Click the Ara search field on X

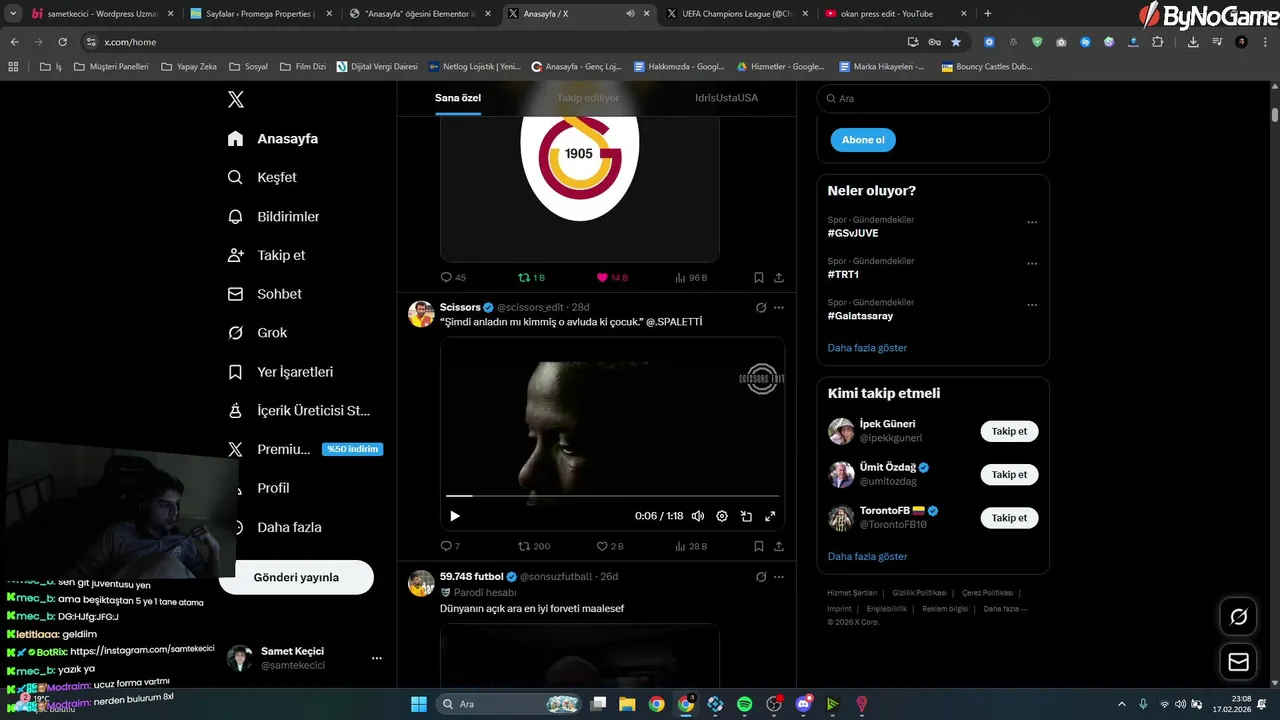point(933,98)
